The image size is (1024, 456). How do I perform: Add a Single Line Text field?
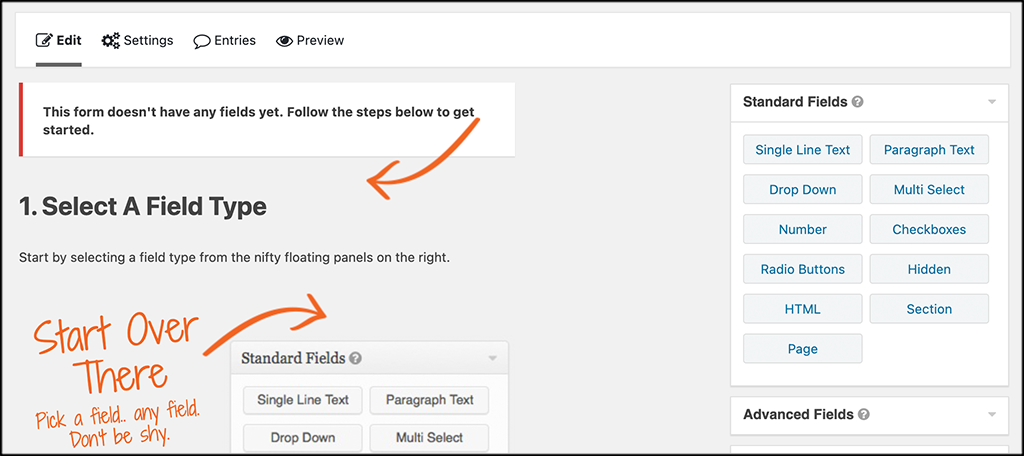click(x=803, y=150)
